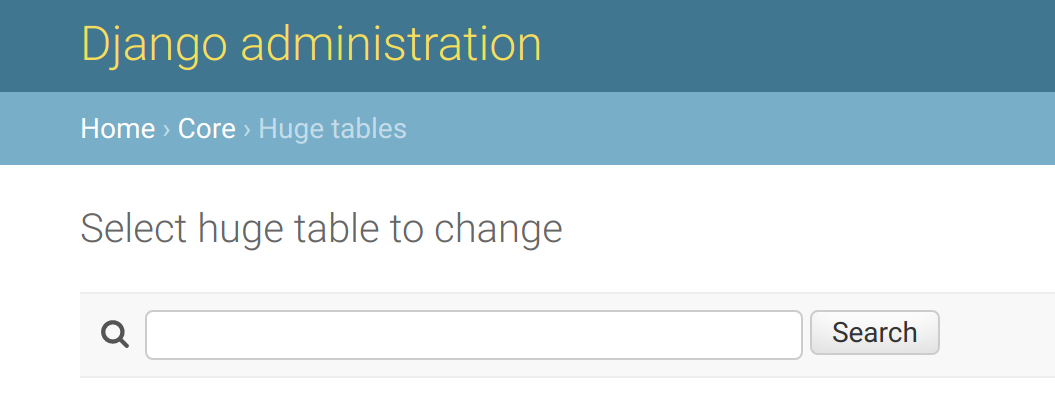The width and height of the screenshot is (1055, 406).
Task: Click the word change in the page heading
Action: click(x=499, y=229)
